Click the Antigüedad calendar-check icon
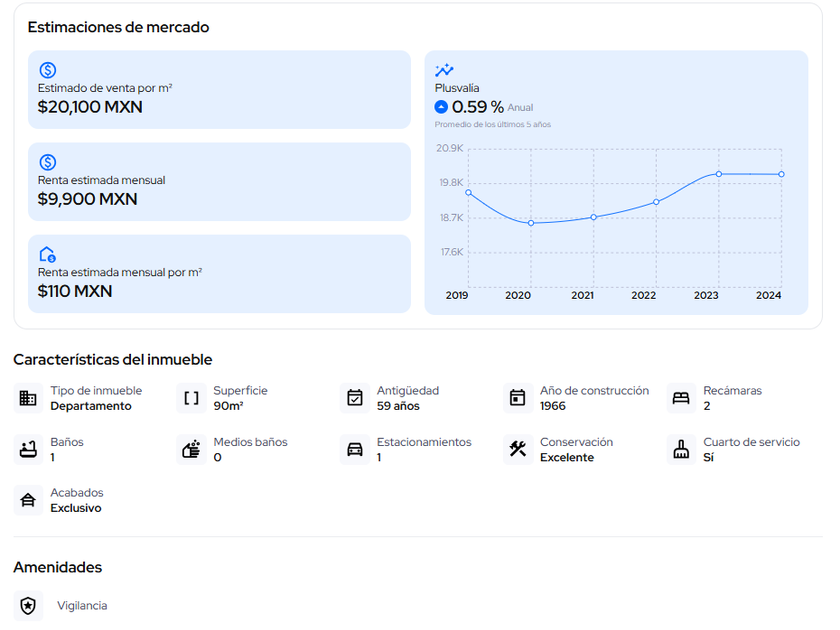The image size is (840, 630). click(x=354, y=398)
